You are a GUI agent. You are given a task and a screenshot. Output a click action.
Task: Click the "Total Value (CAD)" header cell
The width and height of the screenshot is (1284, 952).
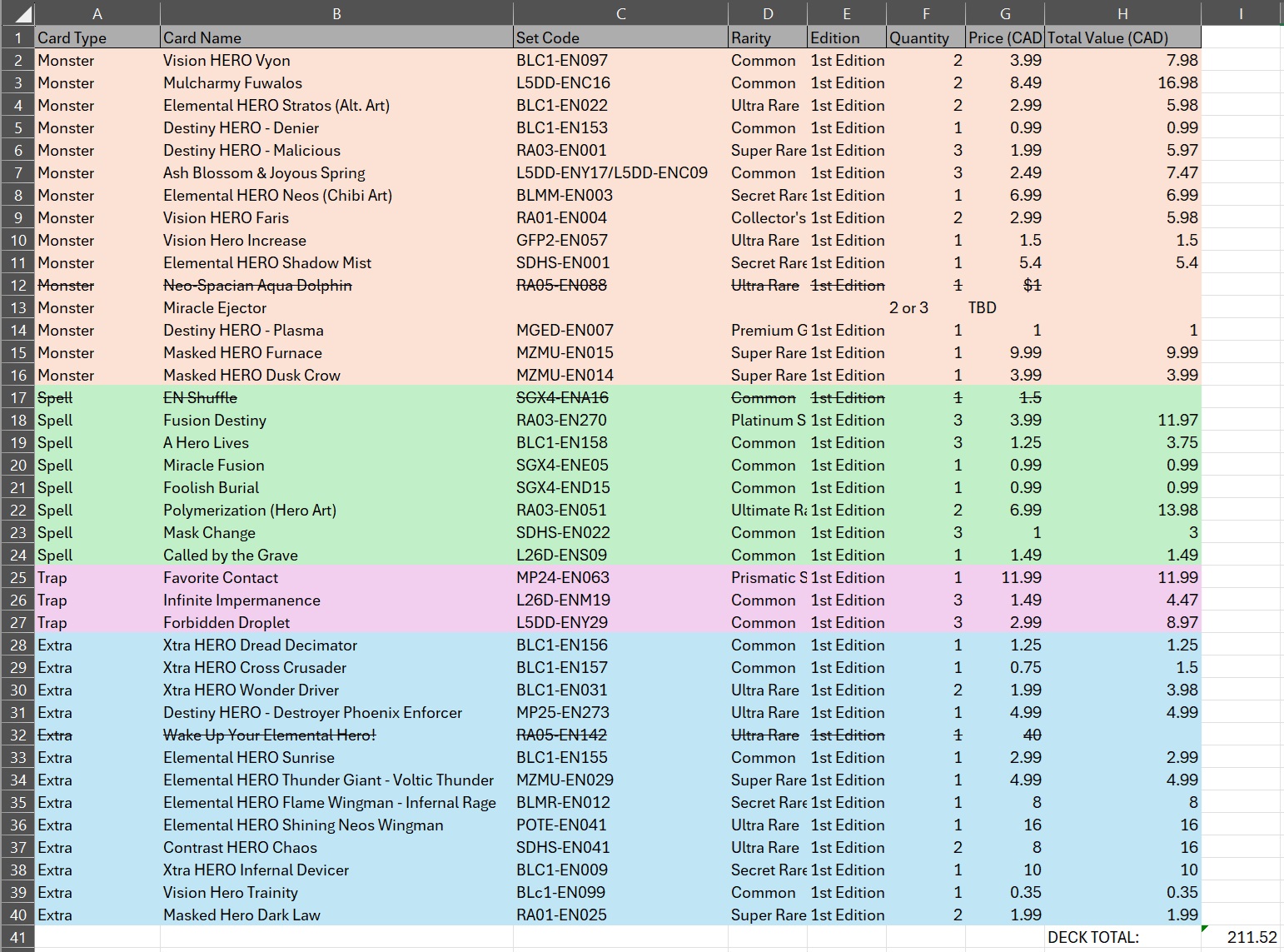pos(1122,37)
